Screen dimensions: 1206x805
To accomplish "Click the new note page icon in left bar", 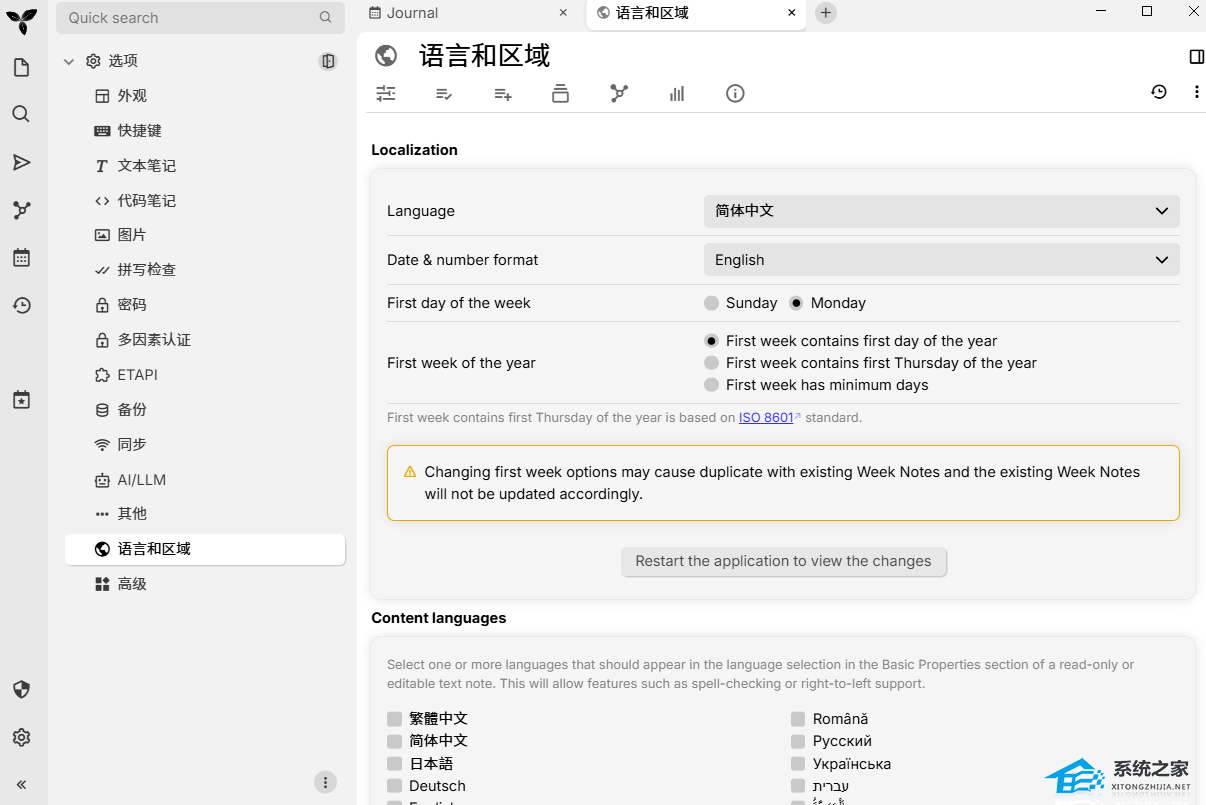I will (21, 67).
